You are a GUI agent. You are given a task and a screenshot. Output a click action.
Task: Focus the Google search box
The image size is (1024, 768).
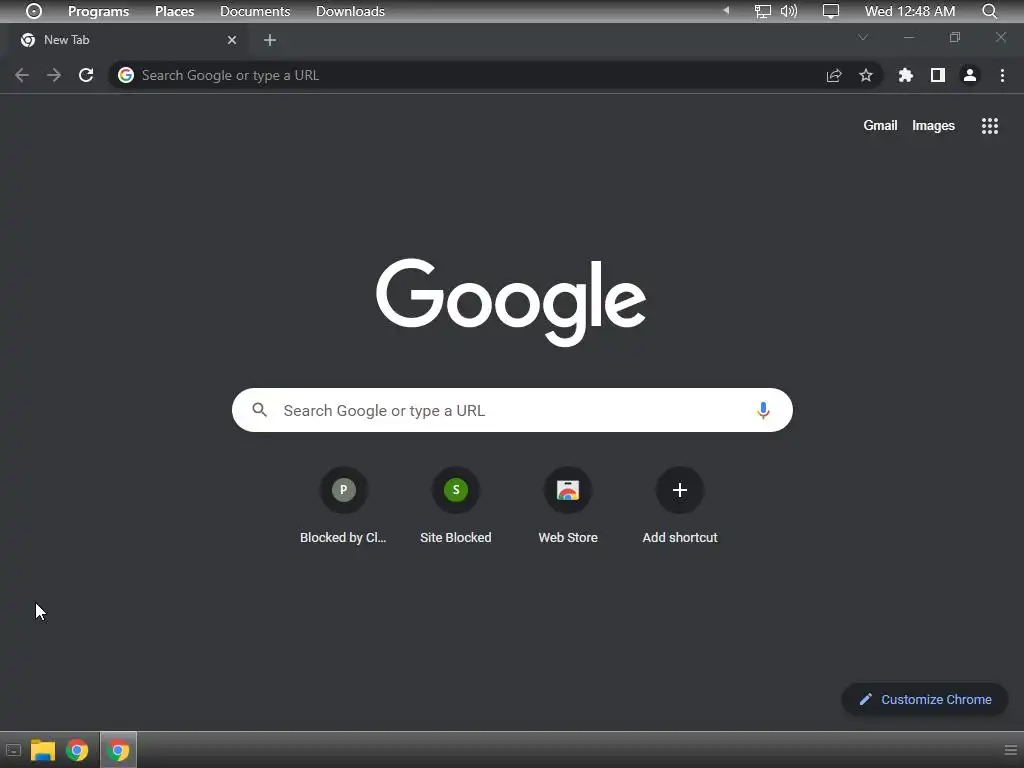512,410
